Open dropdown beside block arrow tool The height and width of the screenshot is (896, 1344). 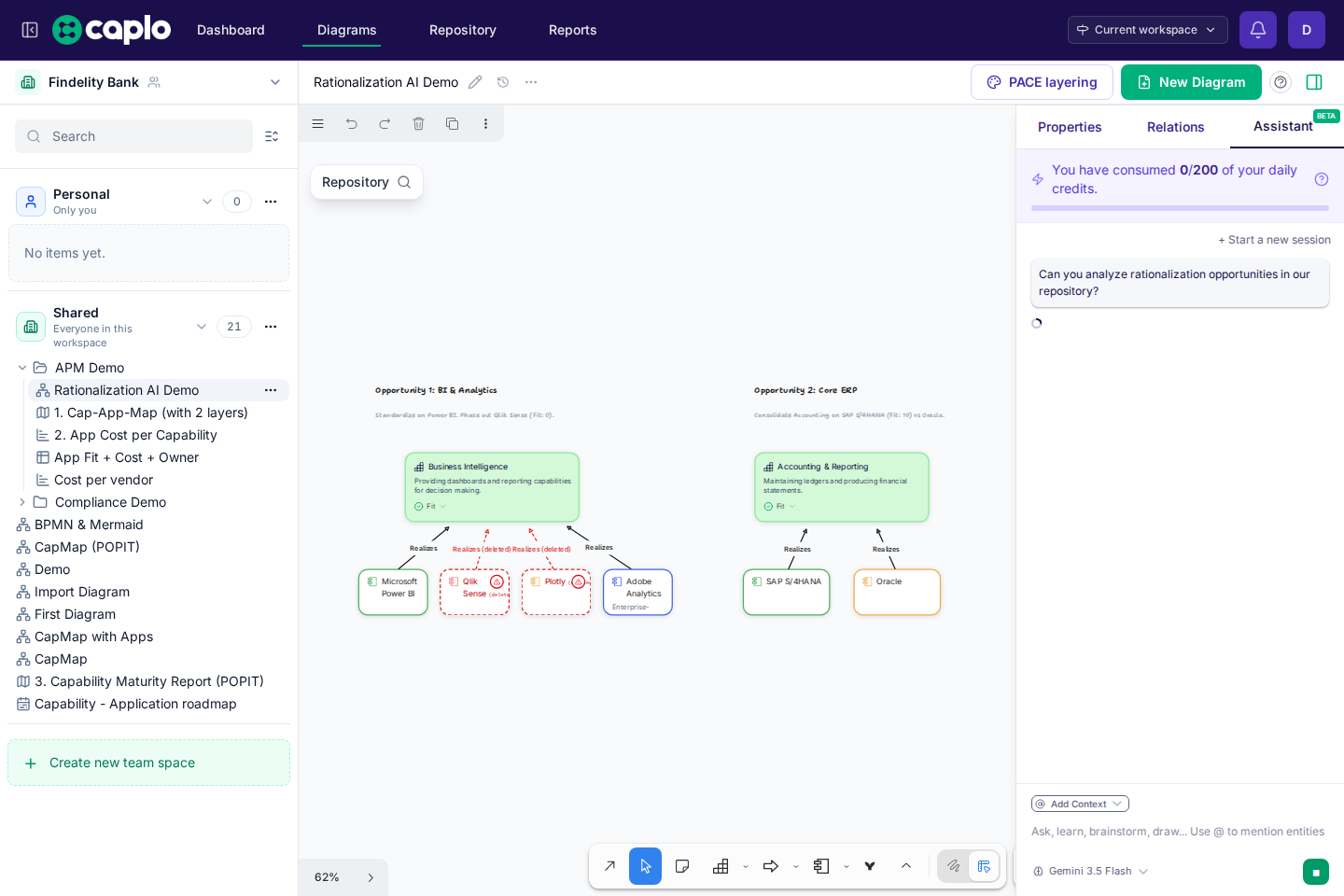795,867
